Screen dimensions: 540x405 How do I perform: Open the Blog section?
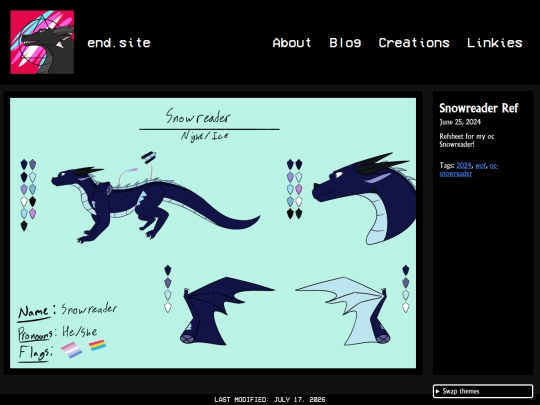pos(345,43)
